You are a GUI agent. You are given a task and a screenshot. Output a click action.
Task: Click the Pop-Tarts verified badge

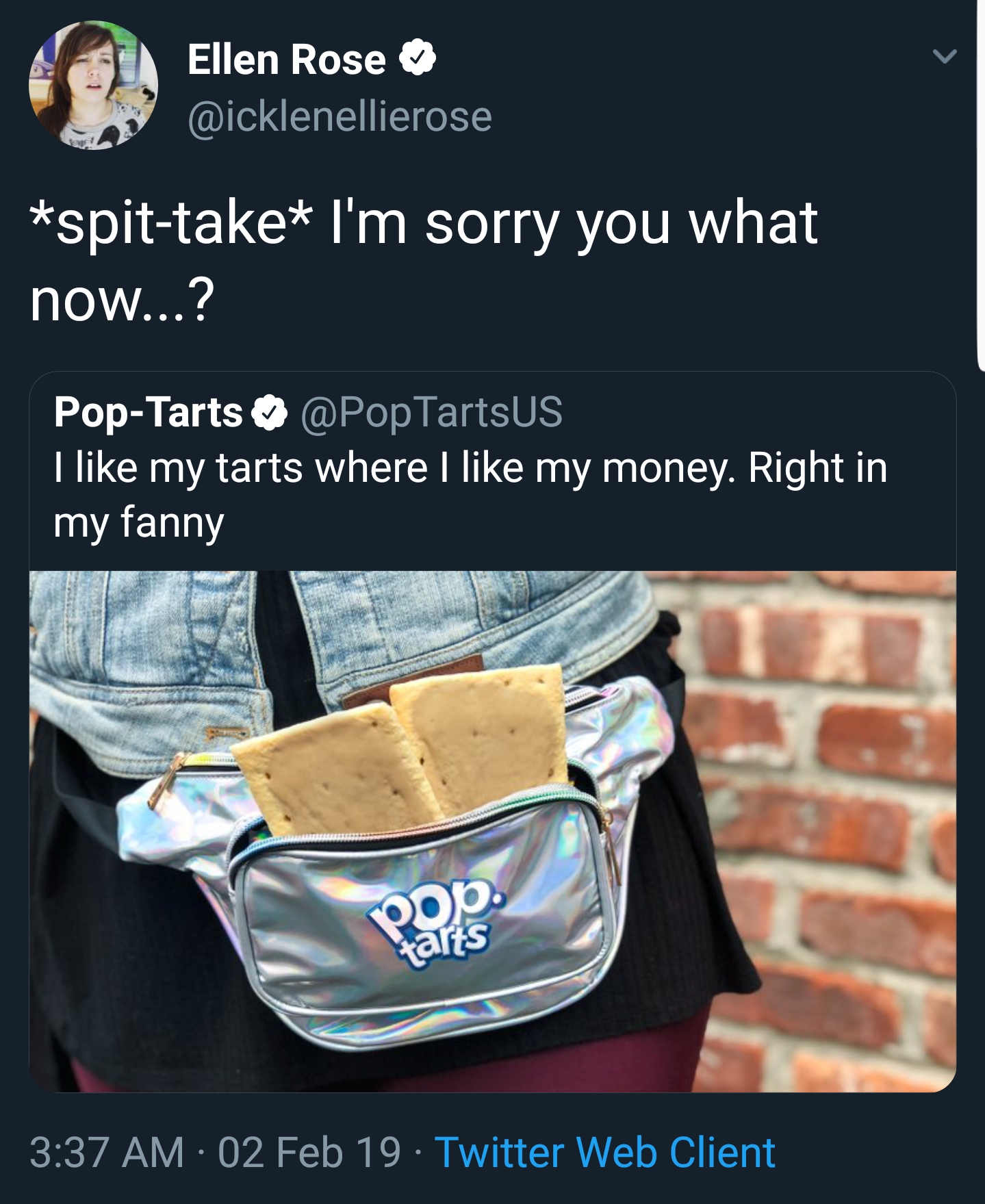[269, 412]
